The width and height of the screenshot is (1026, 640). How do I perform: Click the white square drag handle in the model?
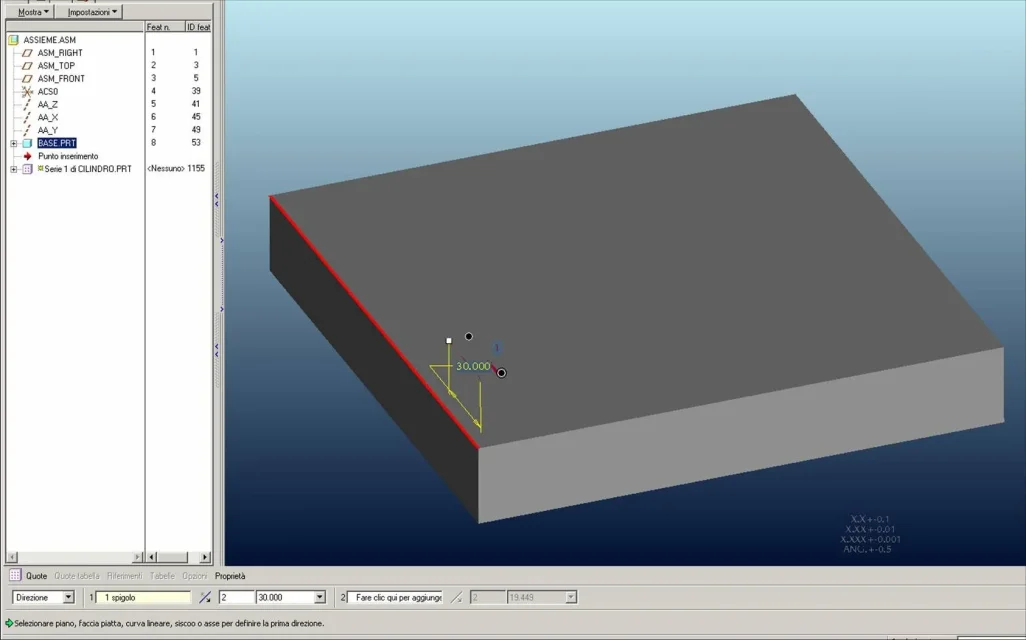coord(449,341)
